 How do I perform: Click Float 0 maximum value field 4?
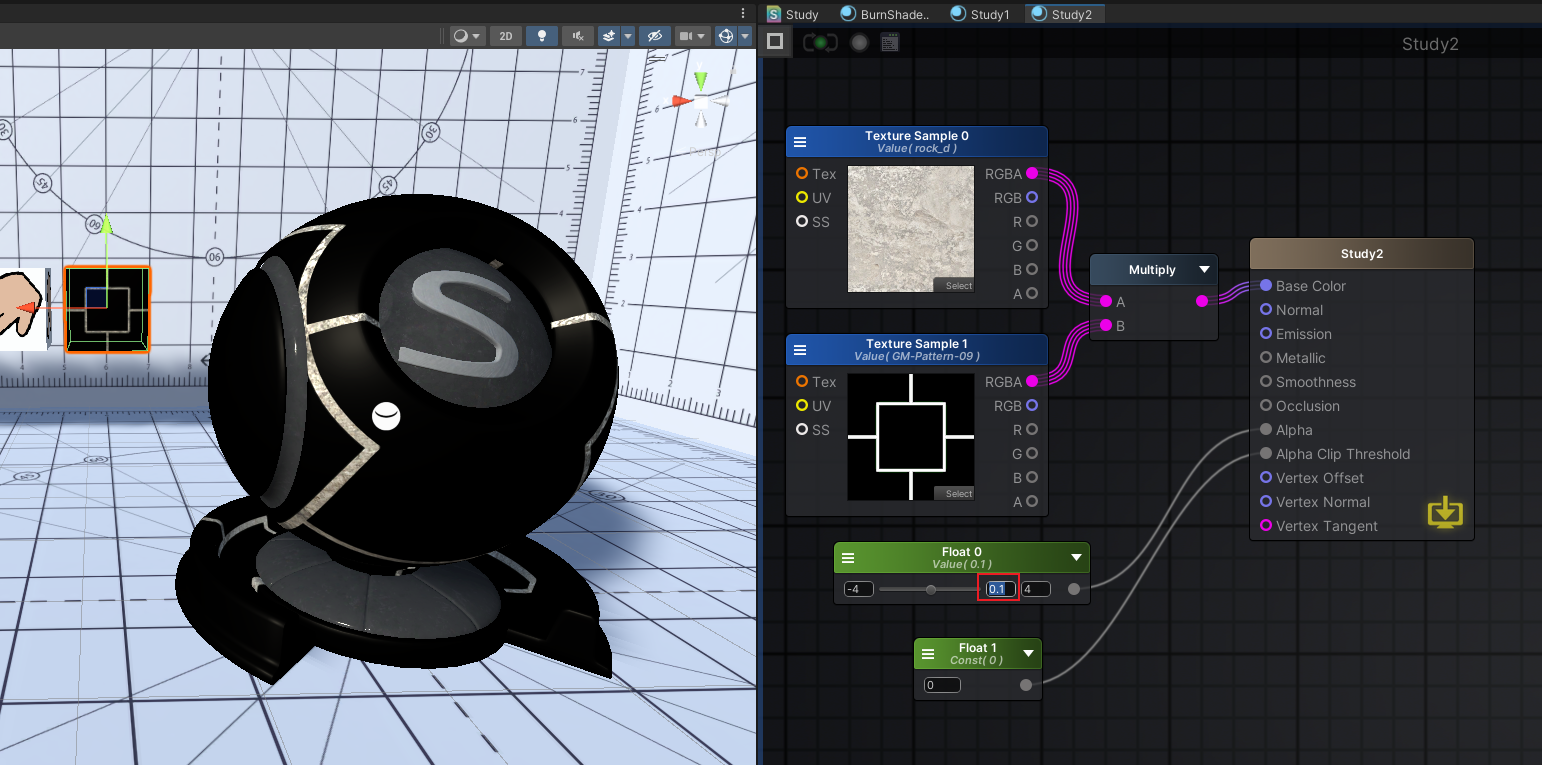pos(1036,589)
